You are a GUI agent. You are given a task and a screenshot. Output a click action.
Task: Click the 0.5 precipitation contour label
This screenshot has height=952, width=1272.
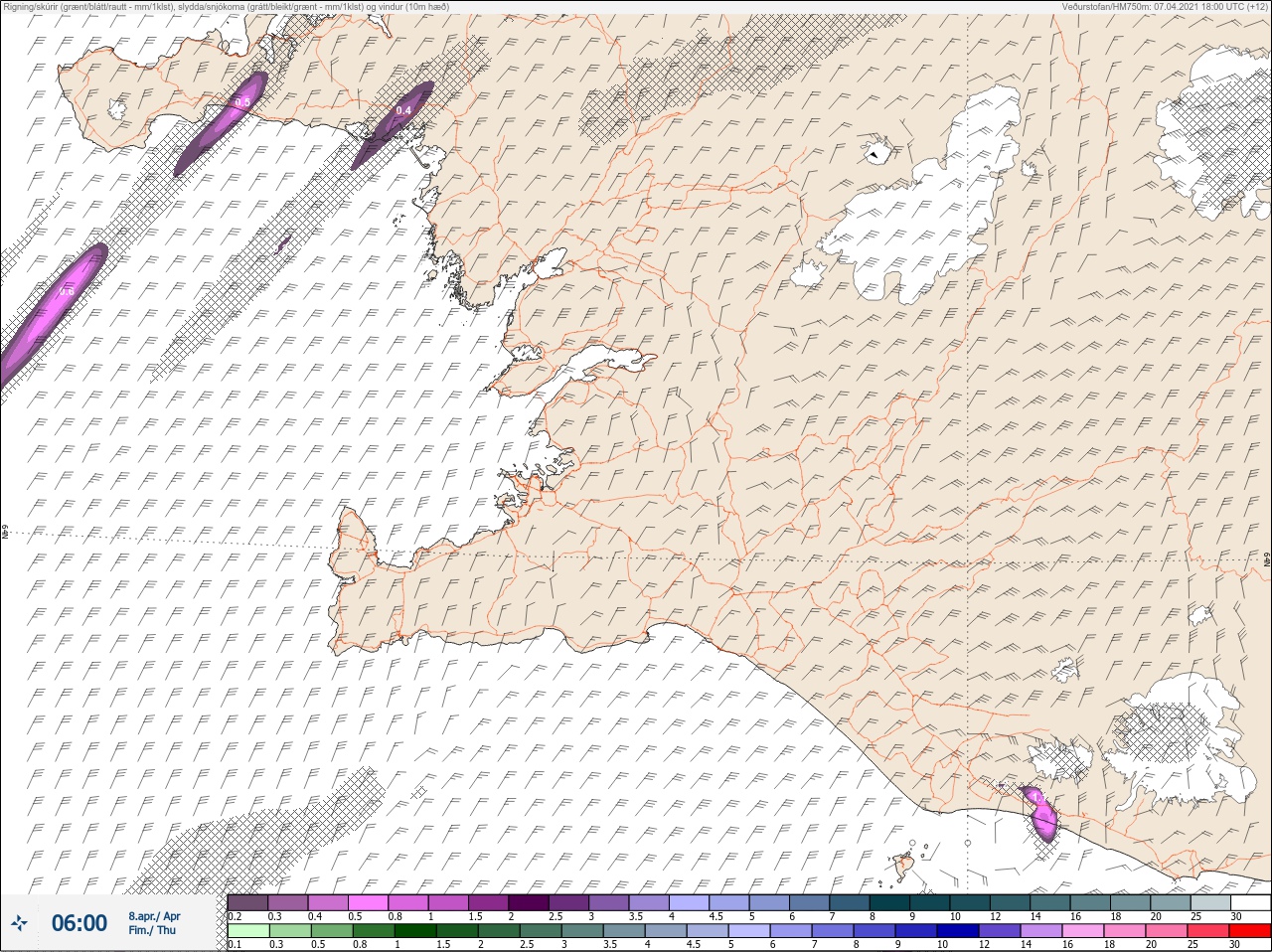pyautogui.click(x=241, y=102)
